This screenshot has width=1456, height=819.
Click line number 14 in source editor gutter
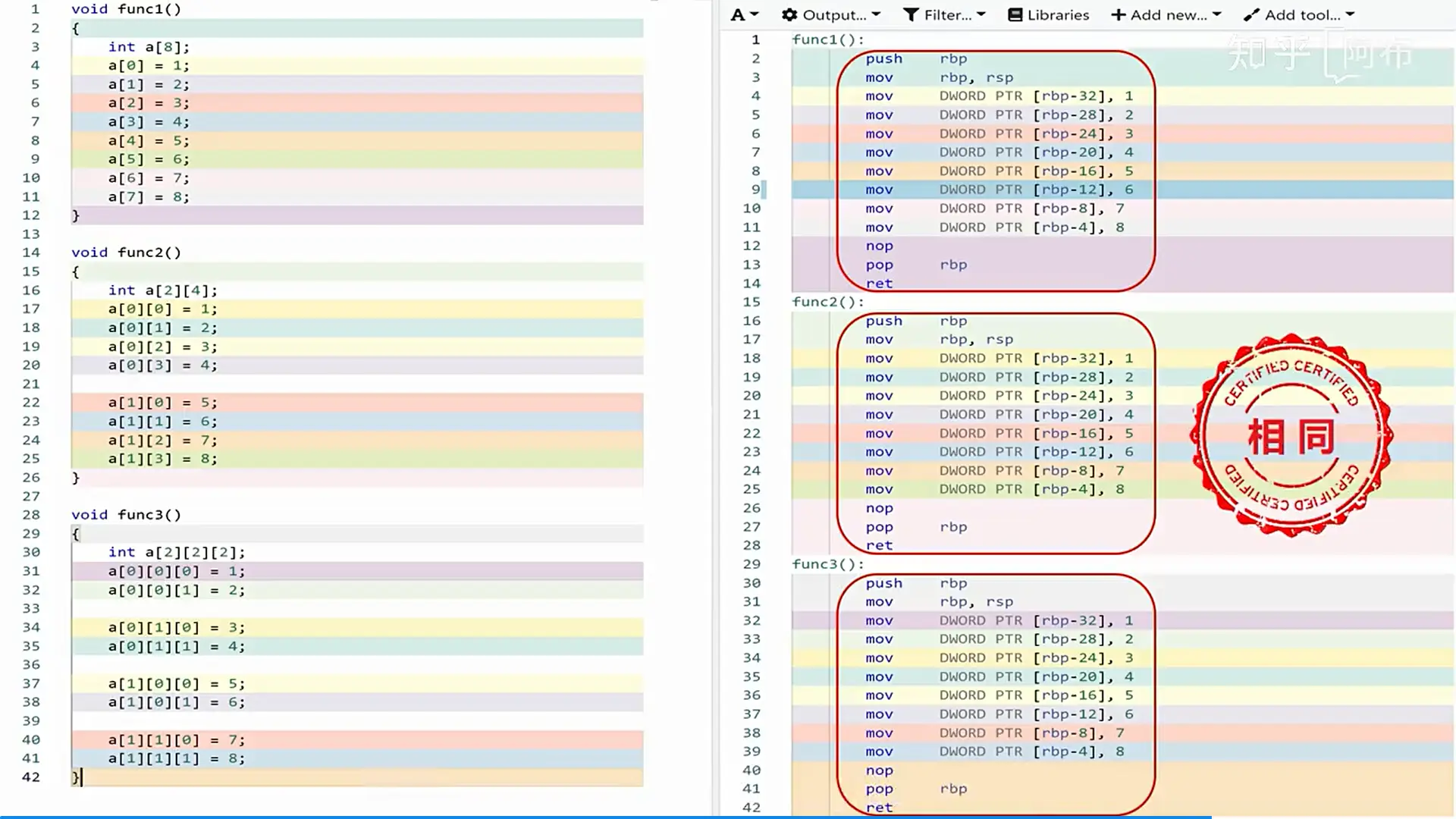coord(31,253)
